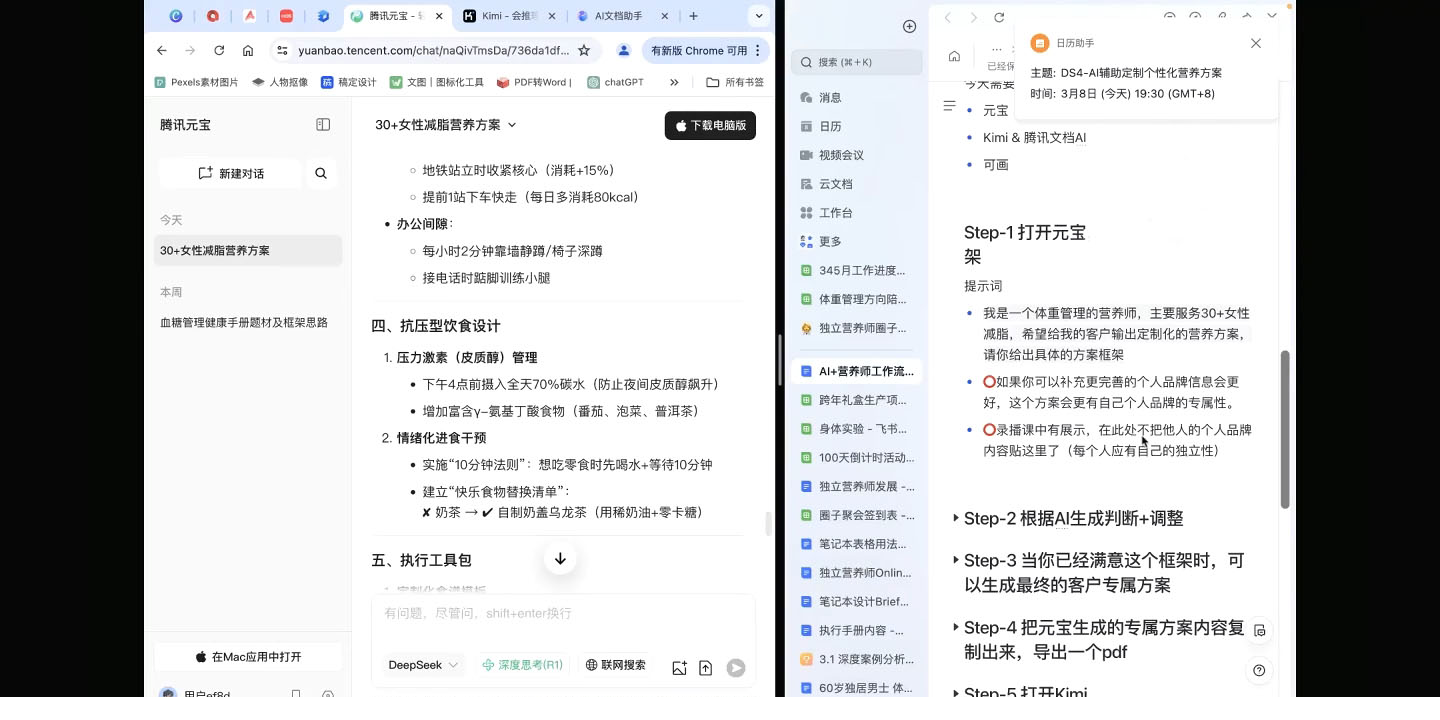Open the Chrome tab search dropdown
This screenshot has width=1440, height=720.
(x=760, y=16)
